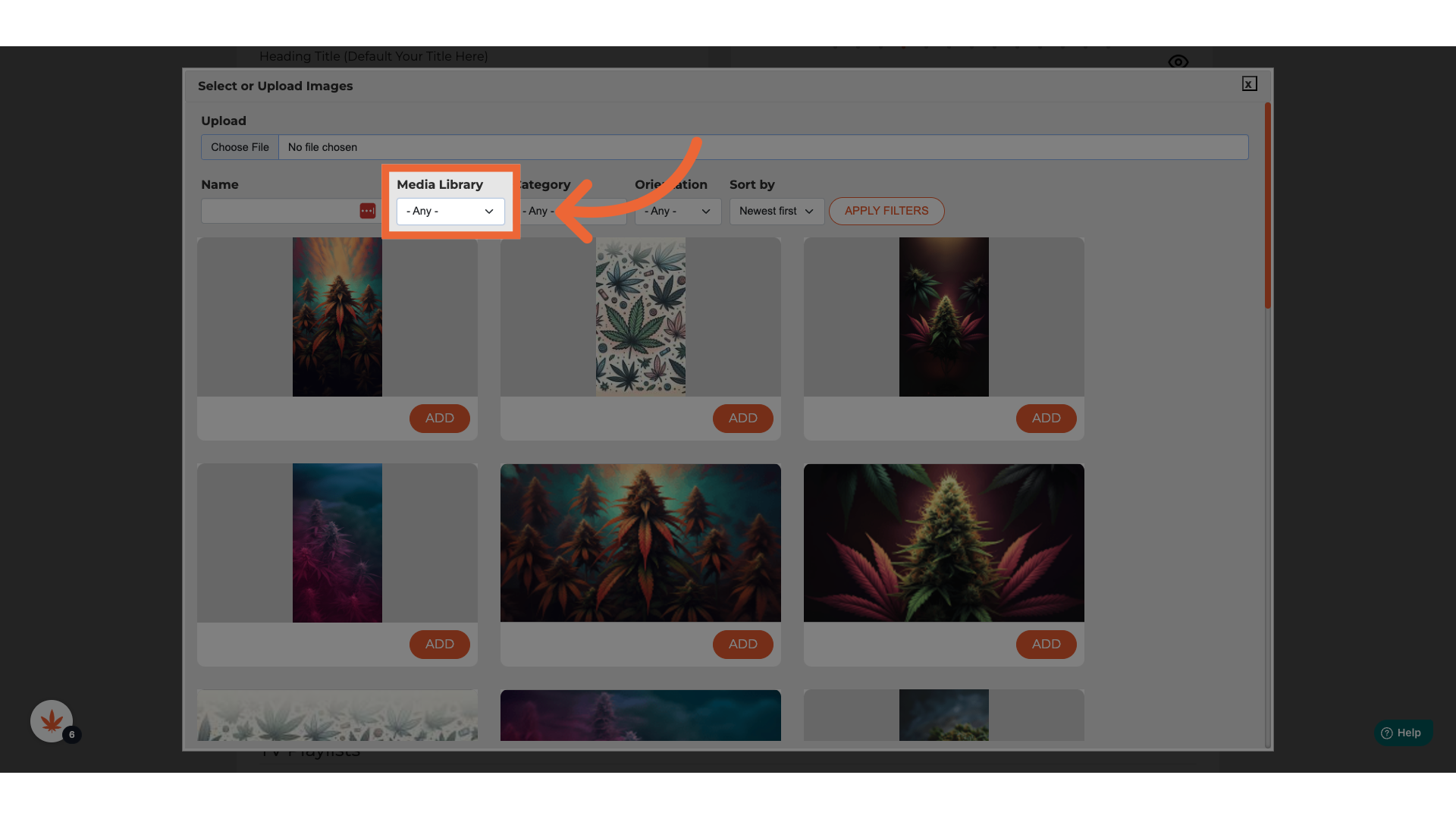Click the Apply Filters button
The height and width of the screenshot is (819, 1456).
(886, 211)
